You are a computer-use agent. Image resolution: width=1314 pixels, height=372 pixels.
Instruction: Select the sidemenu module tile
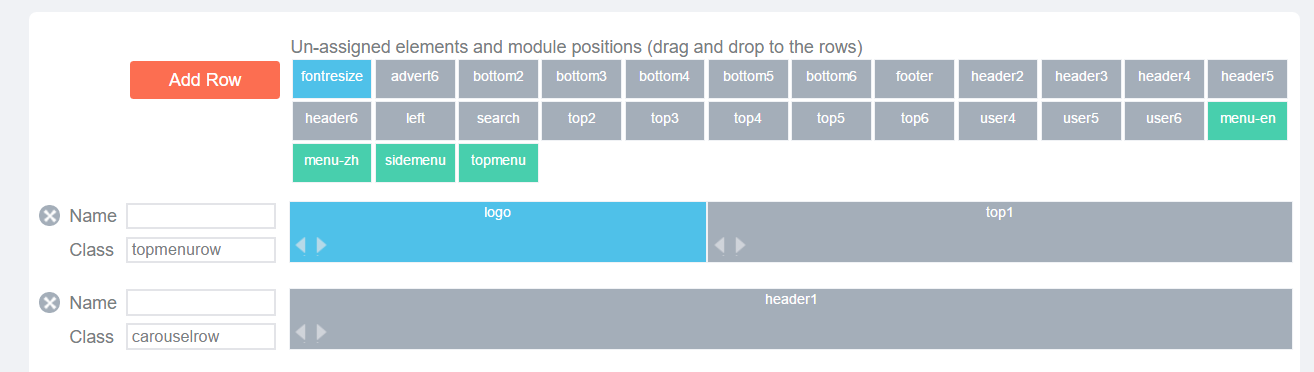(415, 162)
